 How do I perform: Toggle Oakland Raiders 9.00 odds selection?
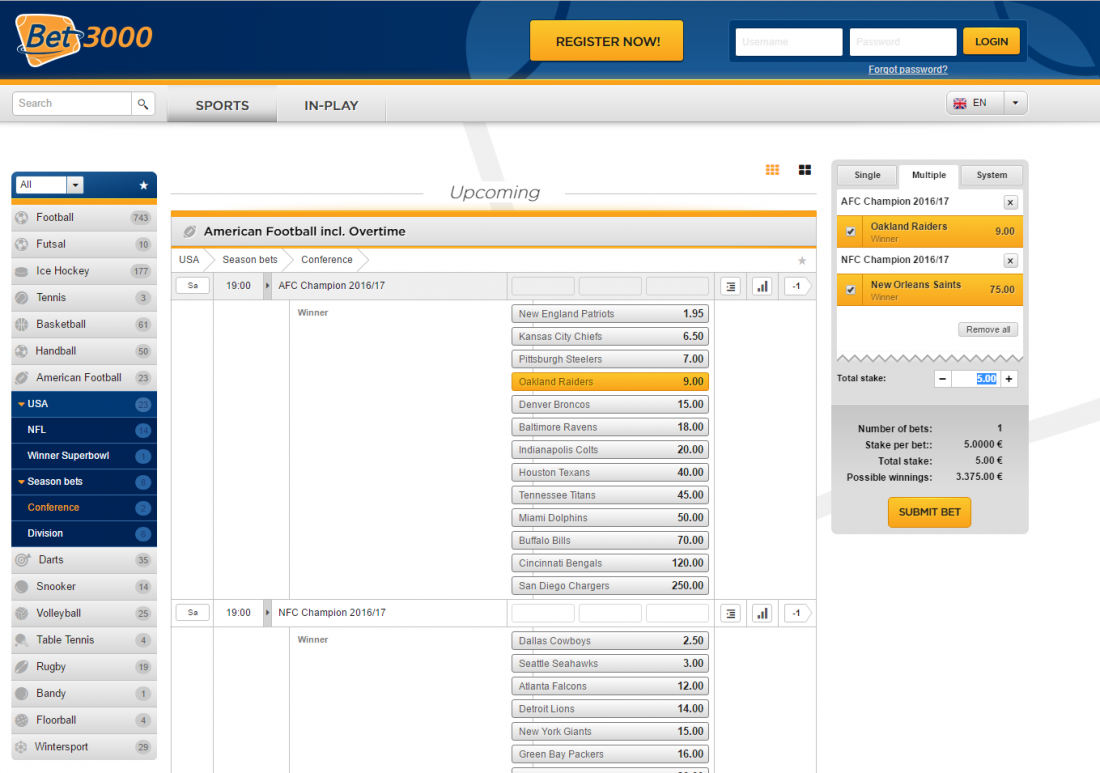610,382
